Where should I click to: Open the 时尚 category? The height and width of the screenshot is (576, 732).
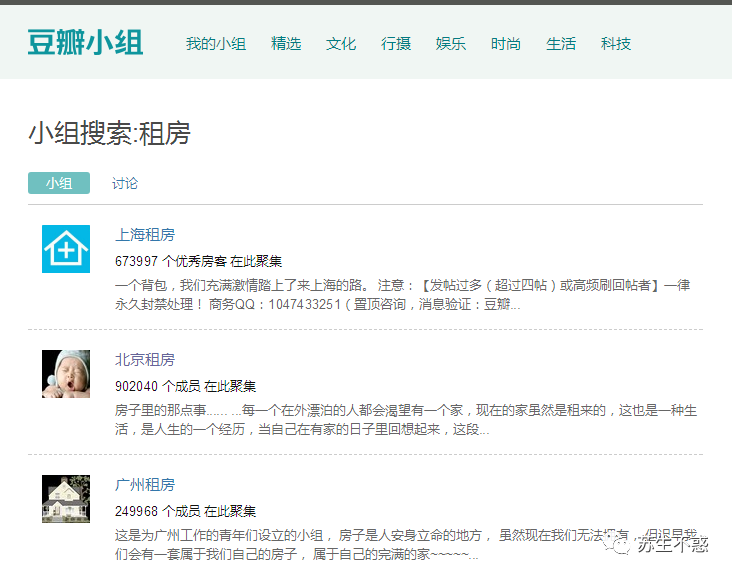click(506, 44)
